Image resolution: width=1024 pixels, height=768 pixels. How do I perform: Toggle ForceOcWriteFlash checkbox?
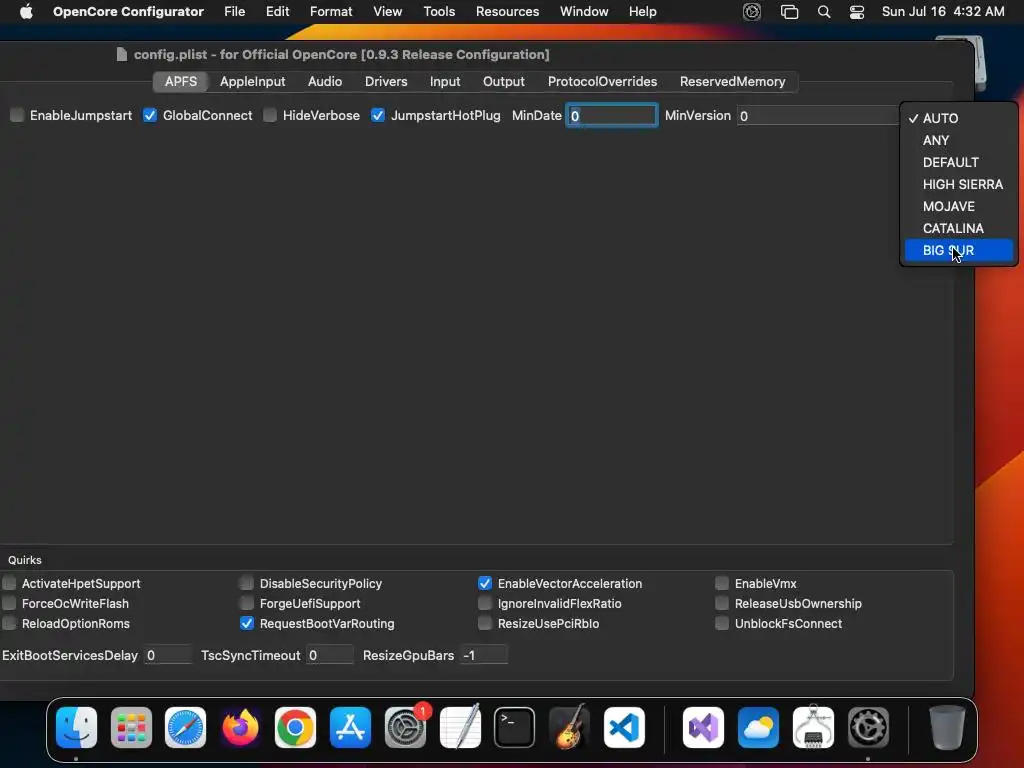(x=9, y=603)
